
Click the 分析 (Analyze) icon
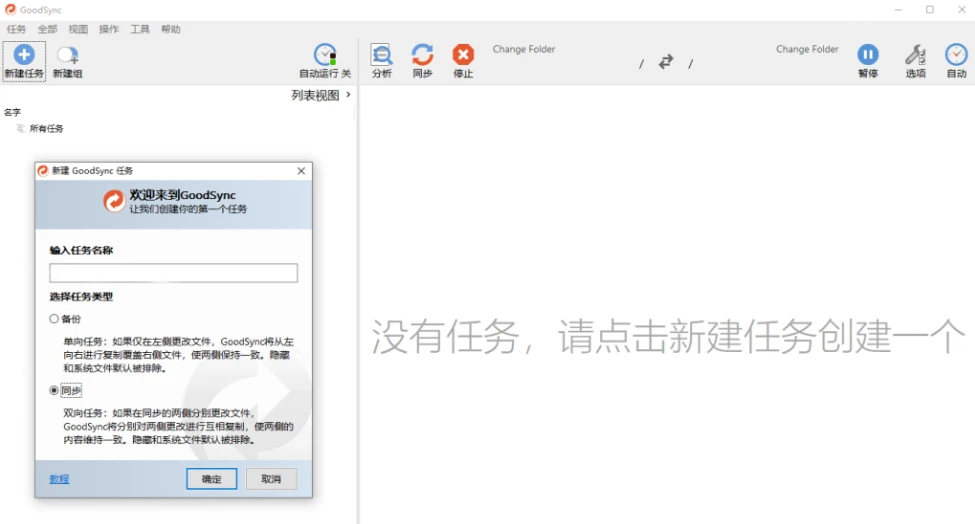[381, 55]
